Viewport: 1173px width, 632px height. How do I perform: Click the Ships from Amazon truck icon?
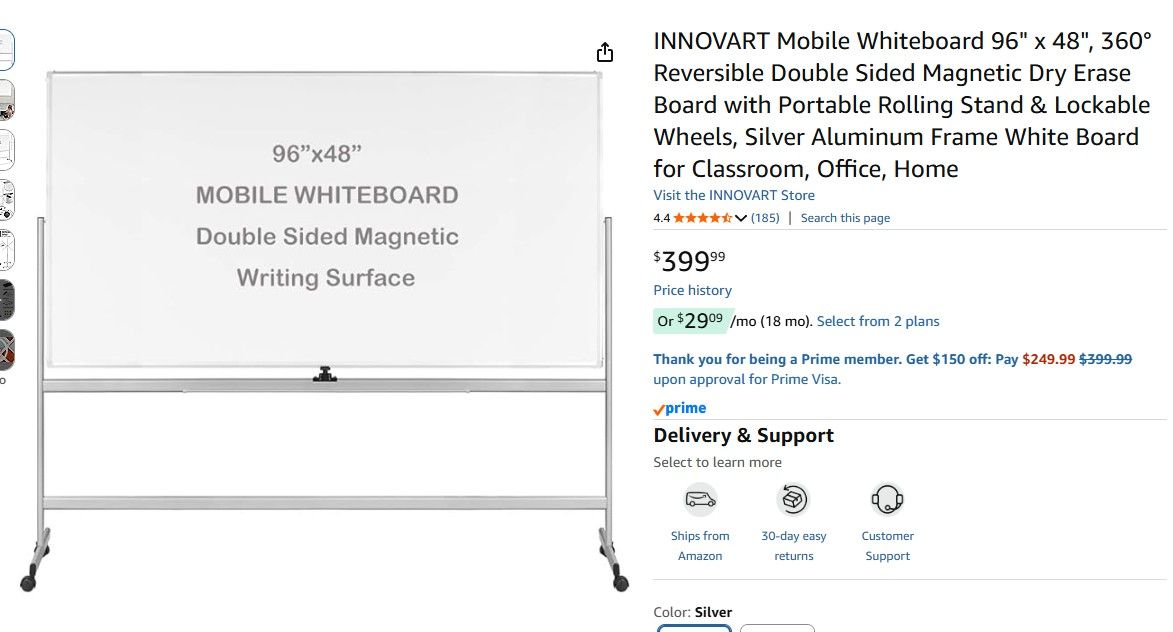[700, 498]
